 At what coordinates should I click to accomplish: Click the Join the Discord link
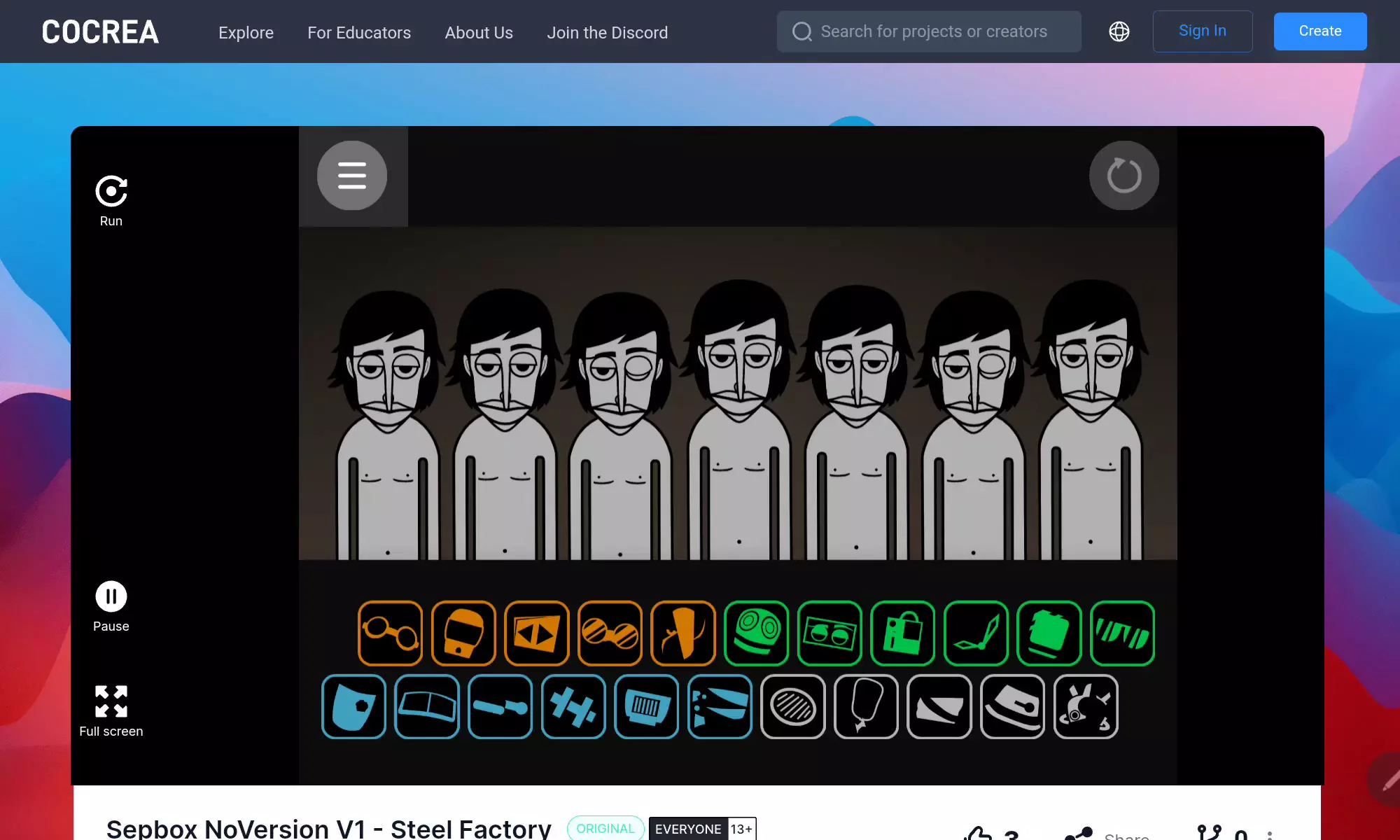(607, 33)
